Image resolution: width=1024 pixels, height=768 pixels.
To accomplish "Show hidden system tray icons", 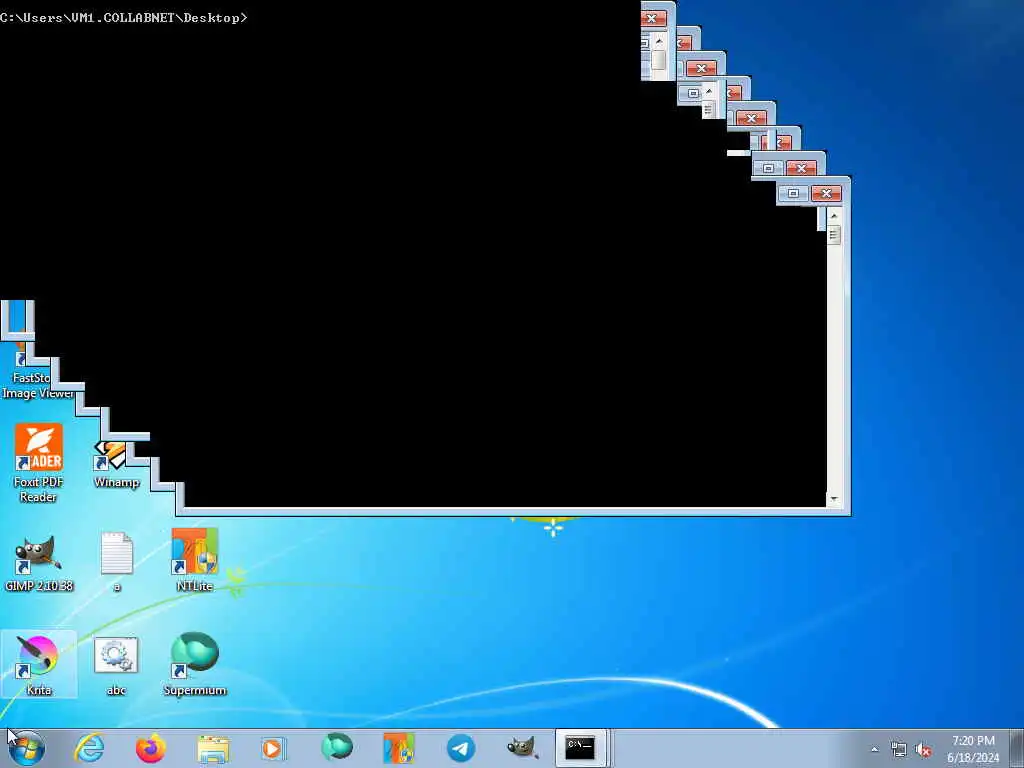I will (x=874, y=749).
